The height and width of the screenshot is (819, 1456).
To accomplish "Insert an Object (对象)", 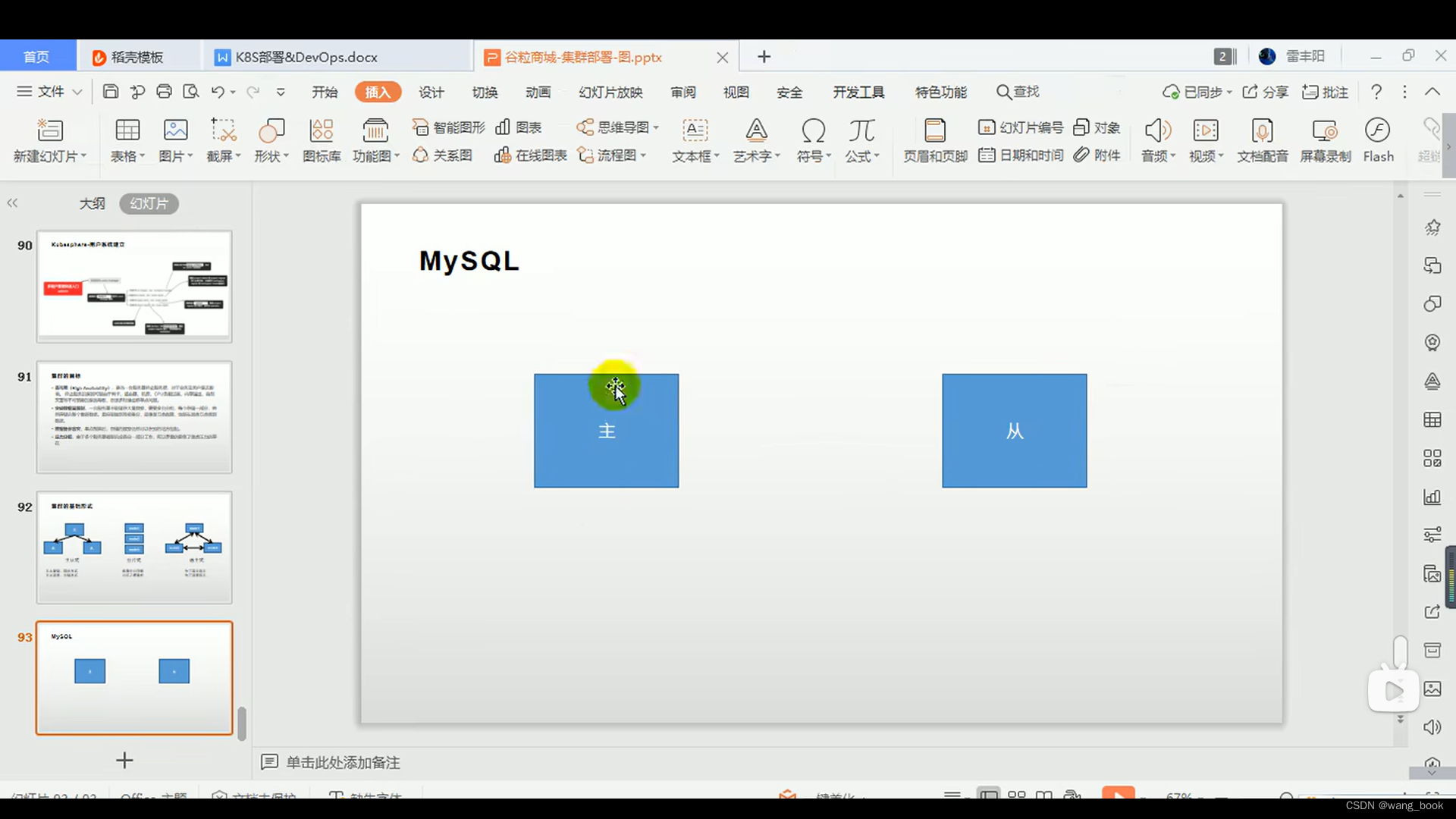I will [x=1097, y=127].
